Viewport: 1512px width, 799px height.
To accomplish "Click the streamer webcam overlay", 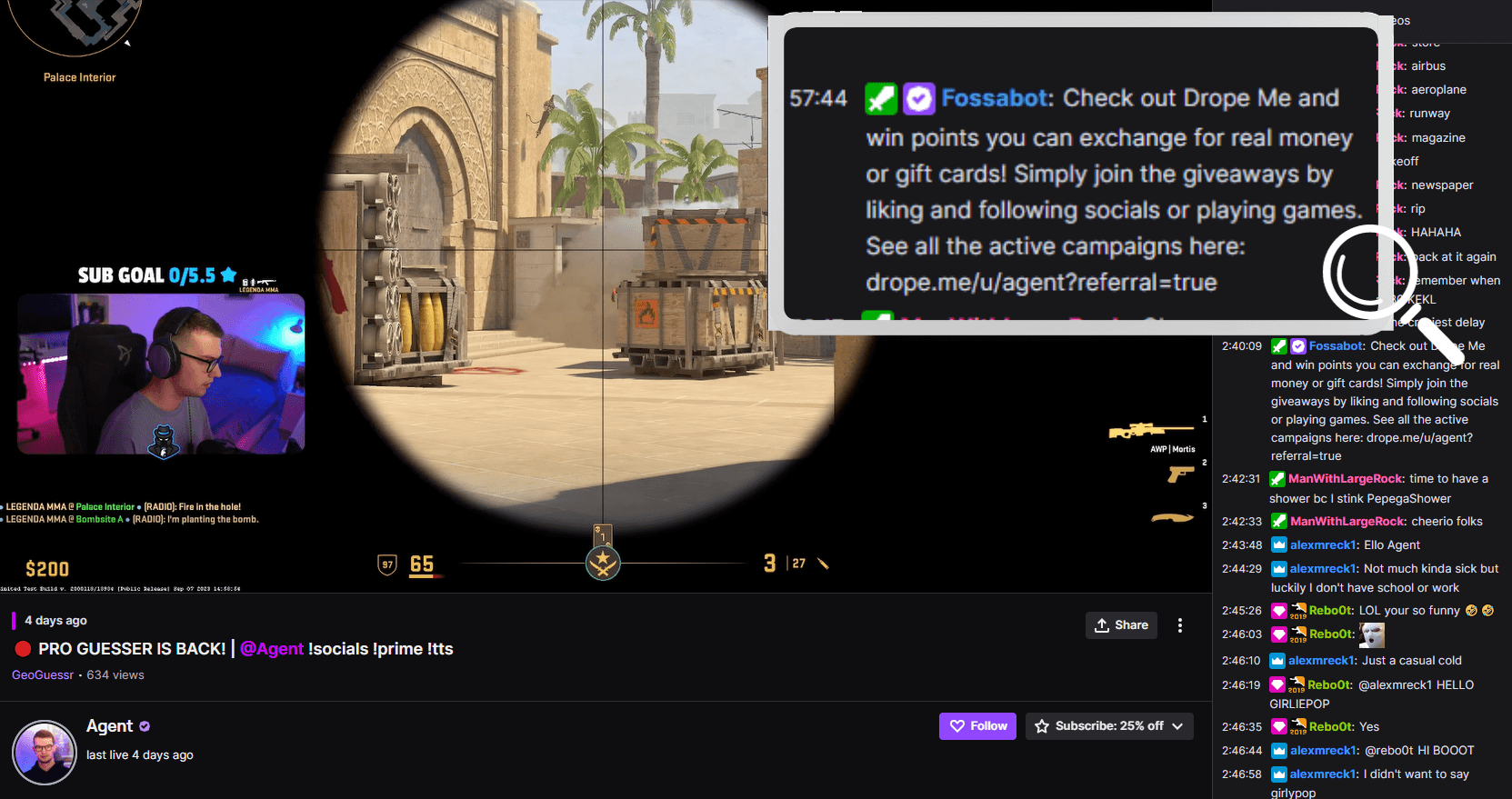I will (161, 374).
